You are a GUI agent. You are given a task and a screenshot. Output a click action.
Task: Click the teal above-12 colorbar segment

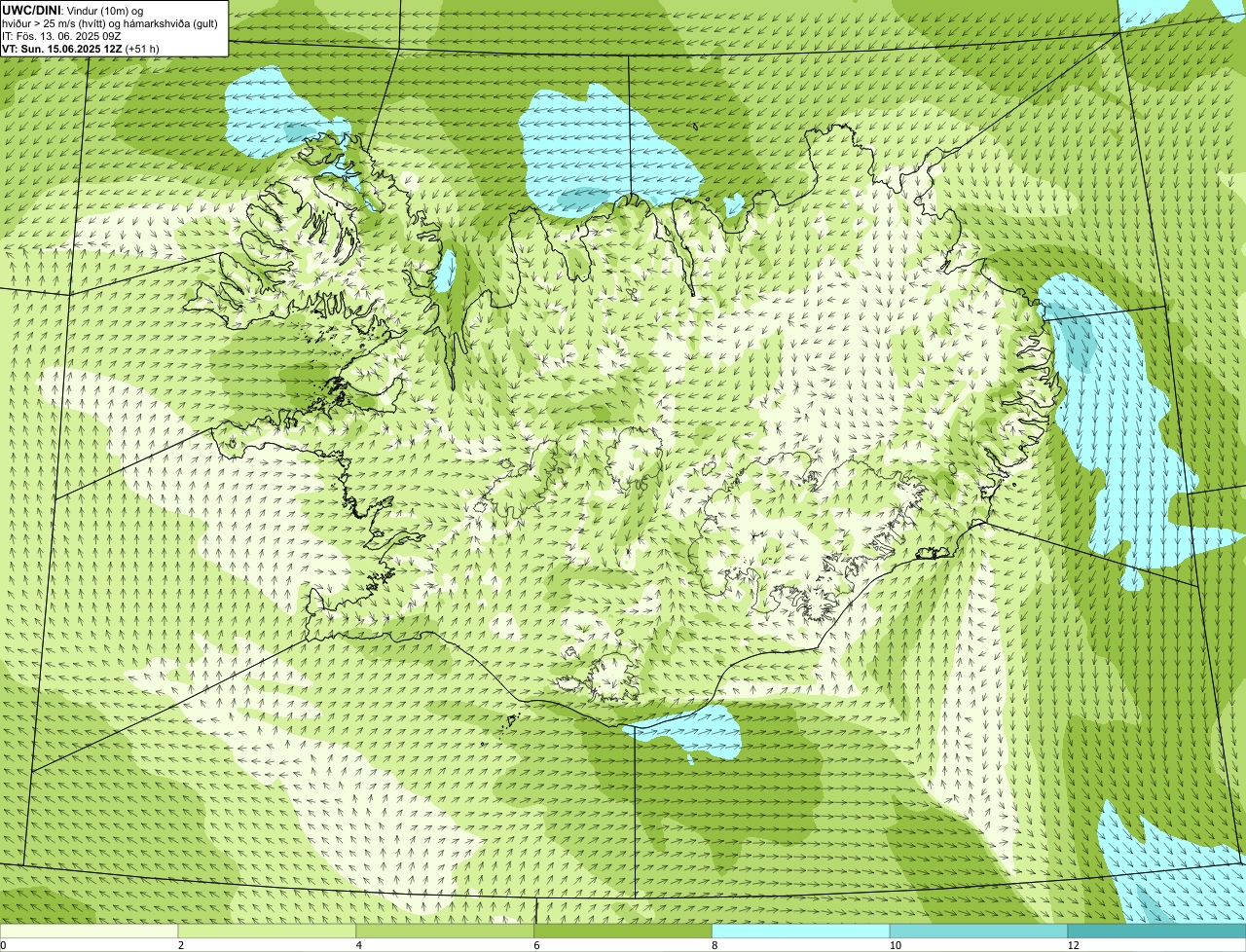[x=1156, y=932]
